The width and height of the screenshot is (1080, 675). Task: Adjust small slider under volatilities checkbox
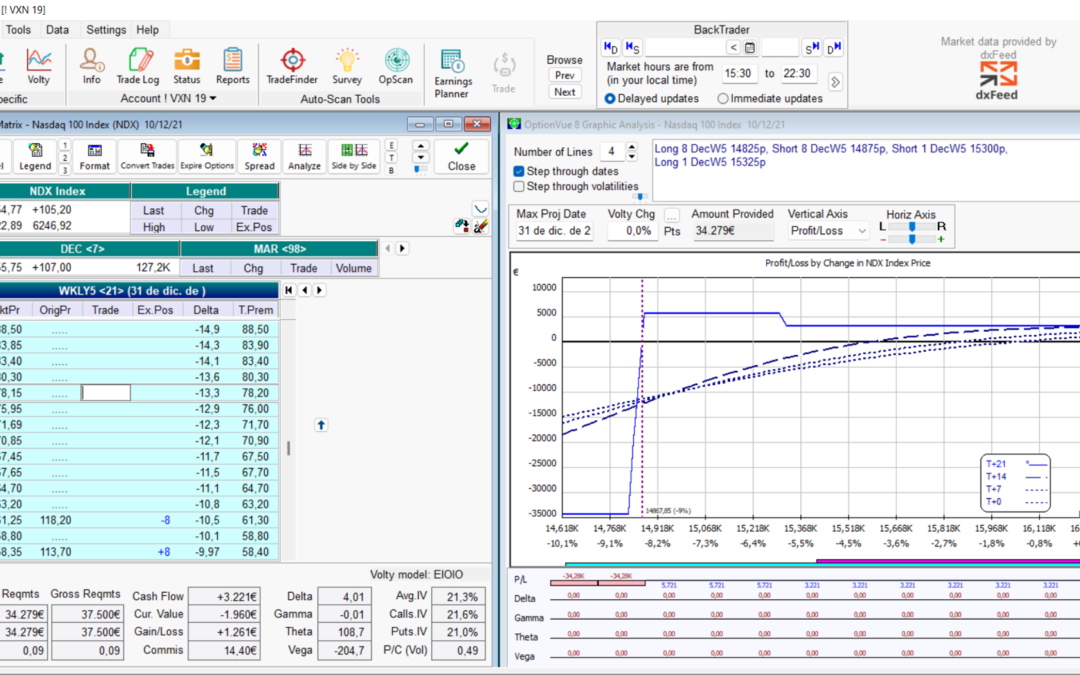[x=640, y=197]
